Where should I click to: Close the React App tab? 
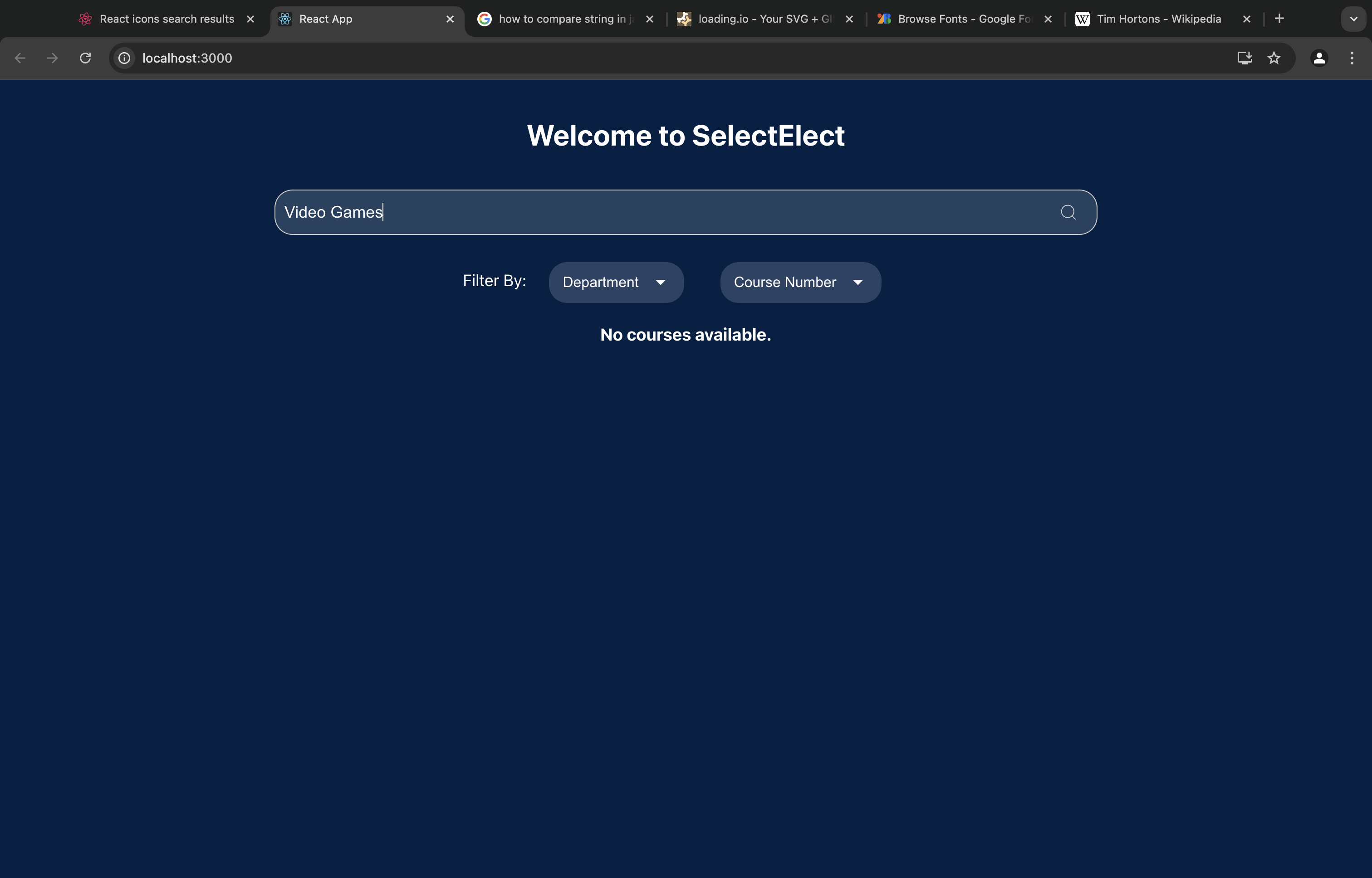coord(450,20)
